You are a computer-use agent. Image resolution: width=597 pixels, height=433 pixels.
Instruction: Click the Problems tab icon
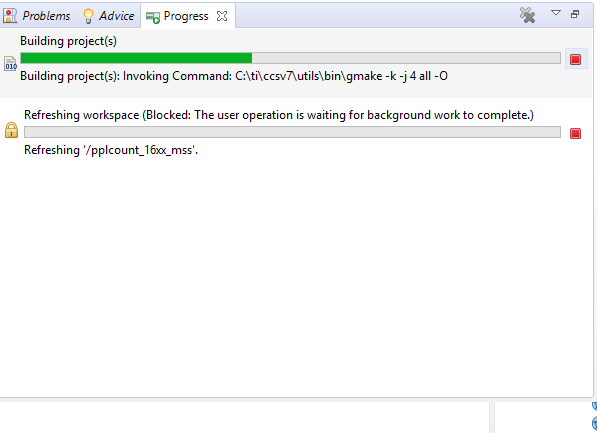[x=10, y=16]
